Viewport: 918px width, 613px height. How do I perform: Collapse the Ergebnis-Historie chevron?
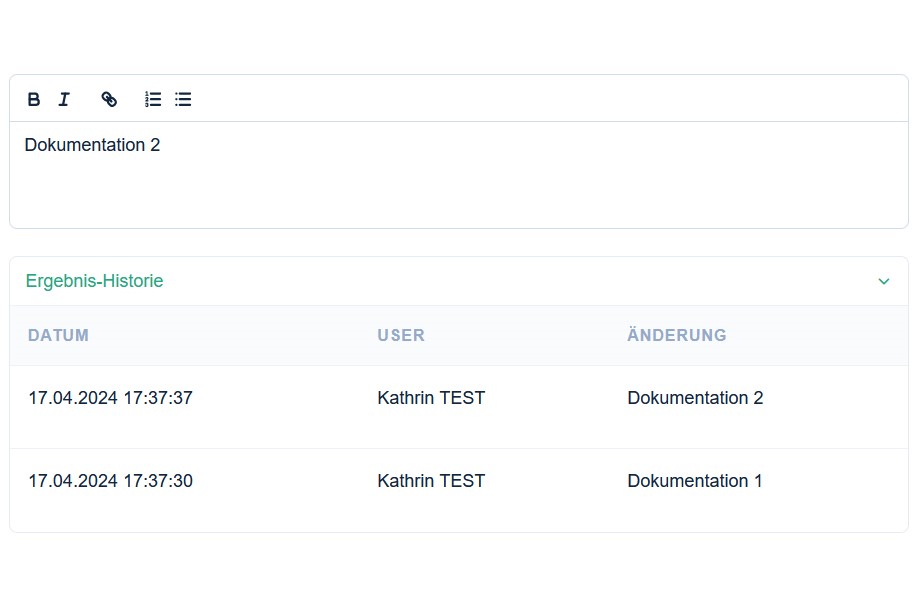tap(884, 282)
